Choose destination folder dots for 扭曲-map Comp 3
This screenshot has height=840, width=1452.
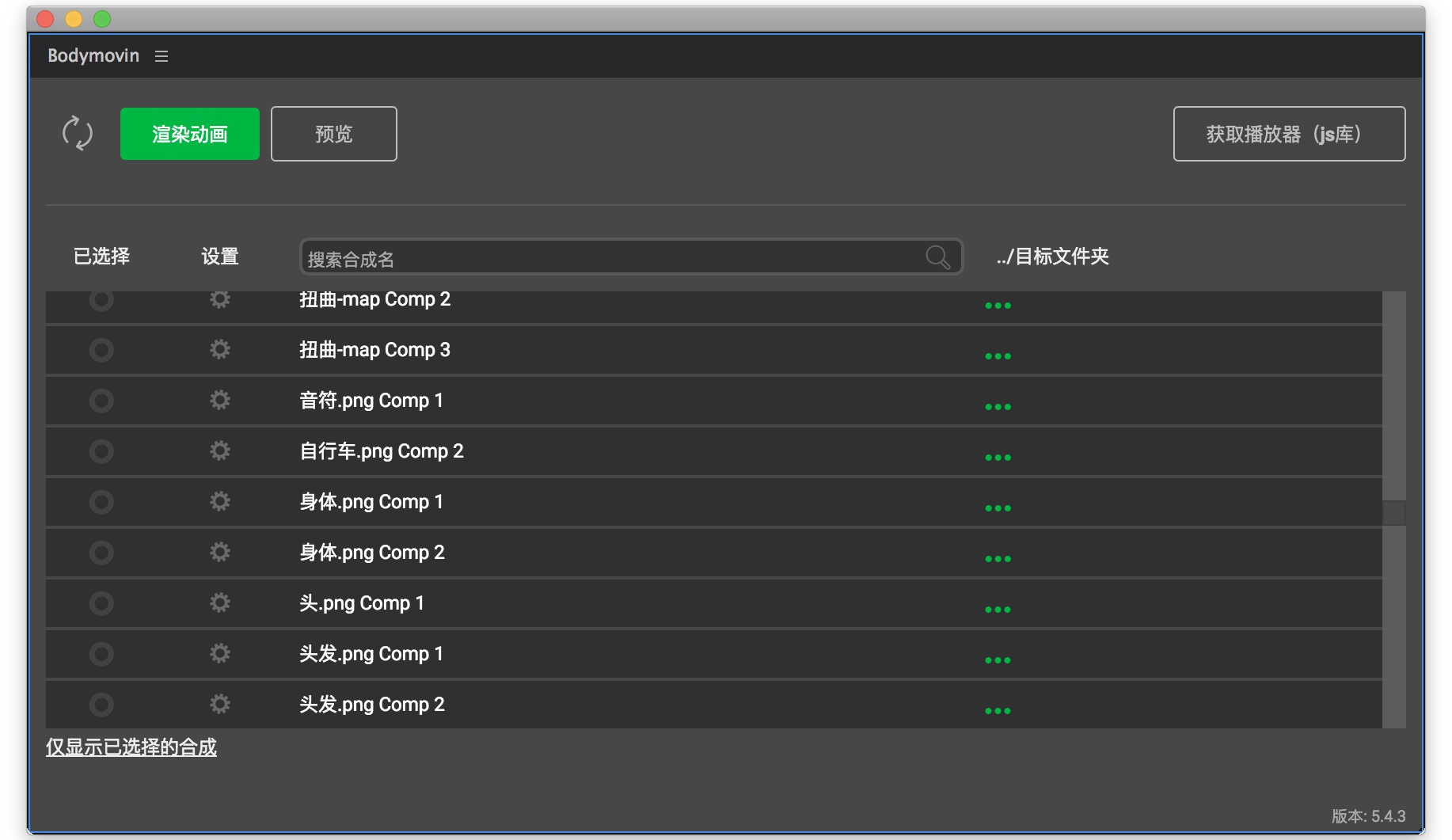pos(998,356)
